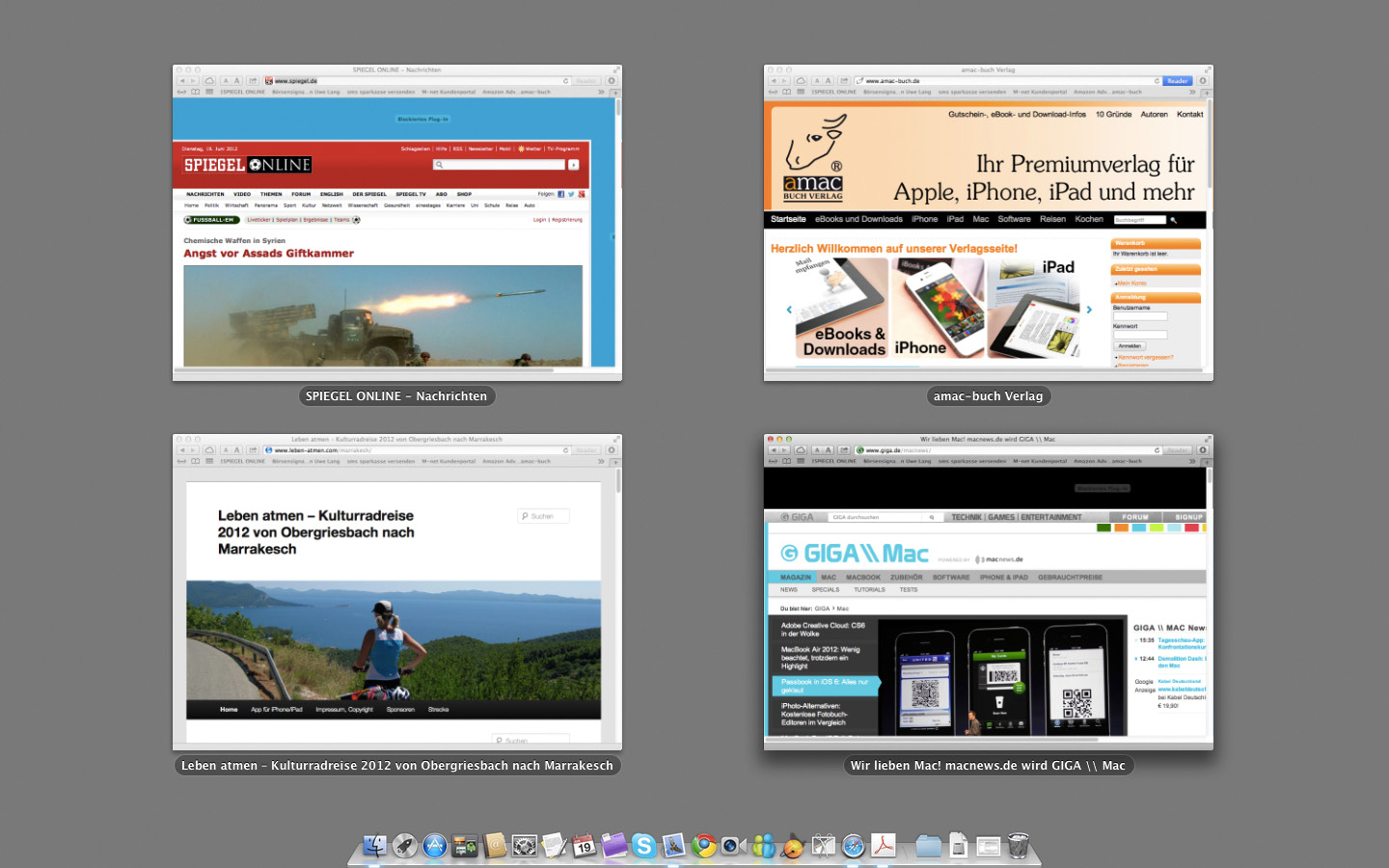Open bookmarks book icon in amac-buch window

click(x=786, y=92)
